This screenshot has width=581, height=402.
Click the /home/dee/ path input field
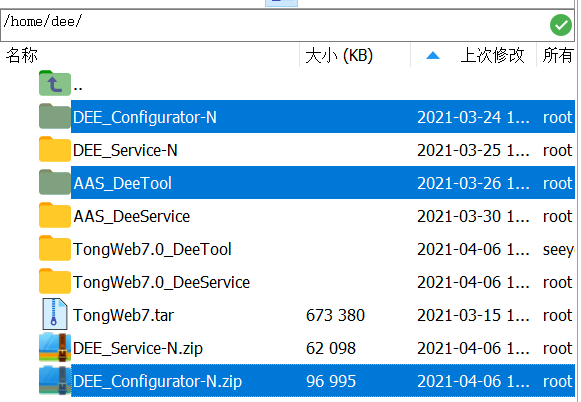tap(274, 25)
